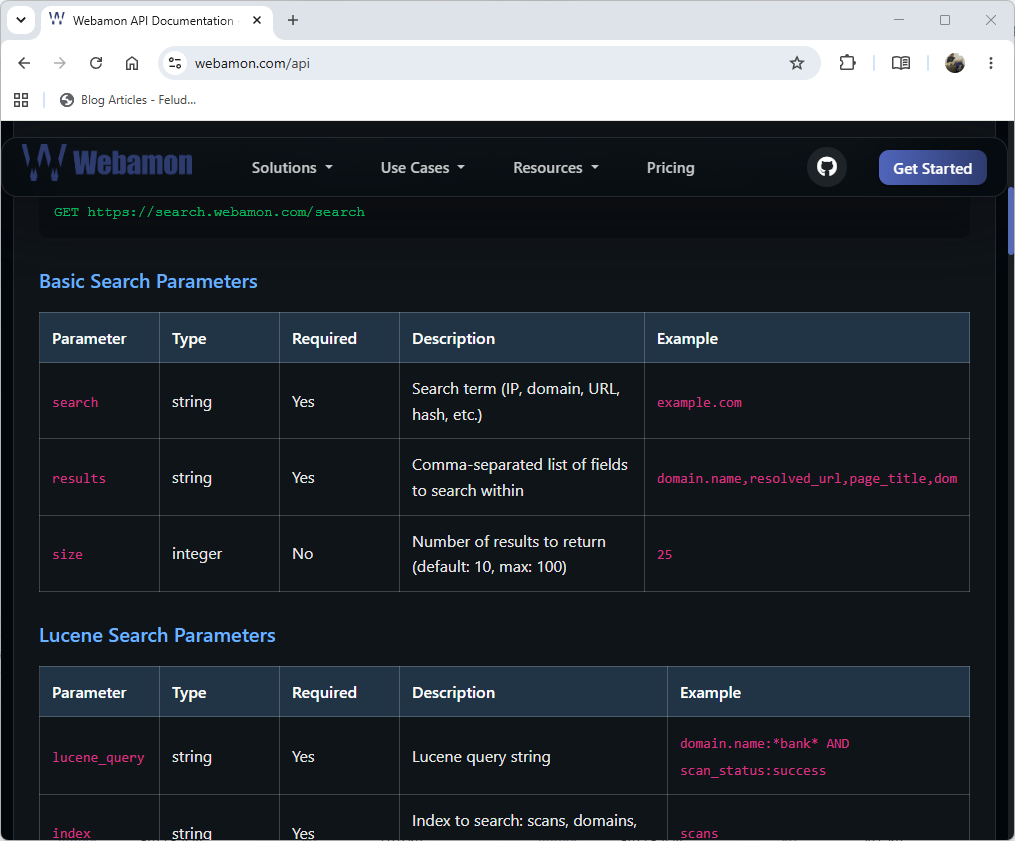Close the Webamon API Documentation tab

coord(257,20)
